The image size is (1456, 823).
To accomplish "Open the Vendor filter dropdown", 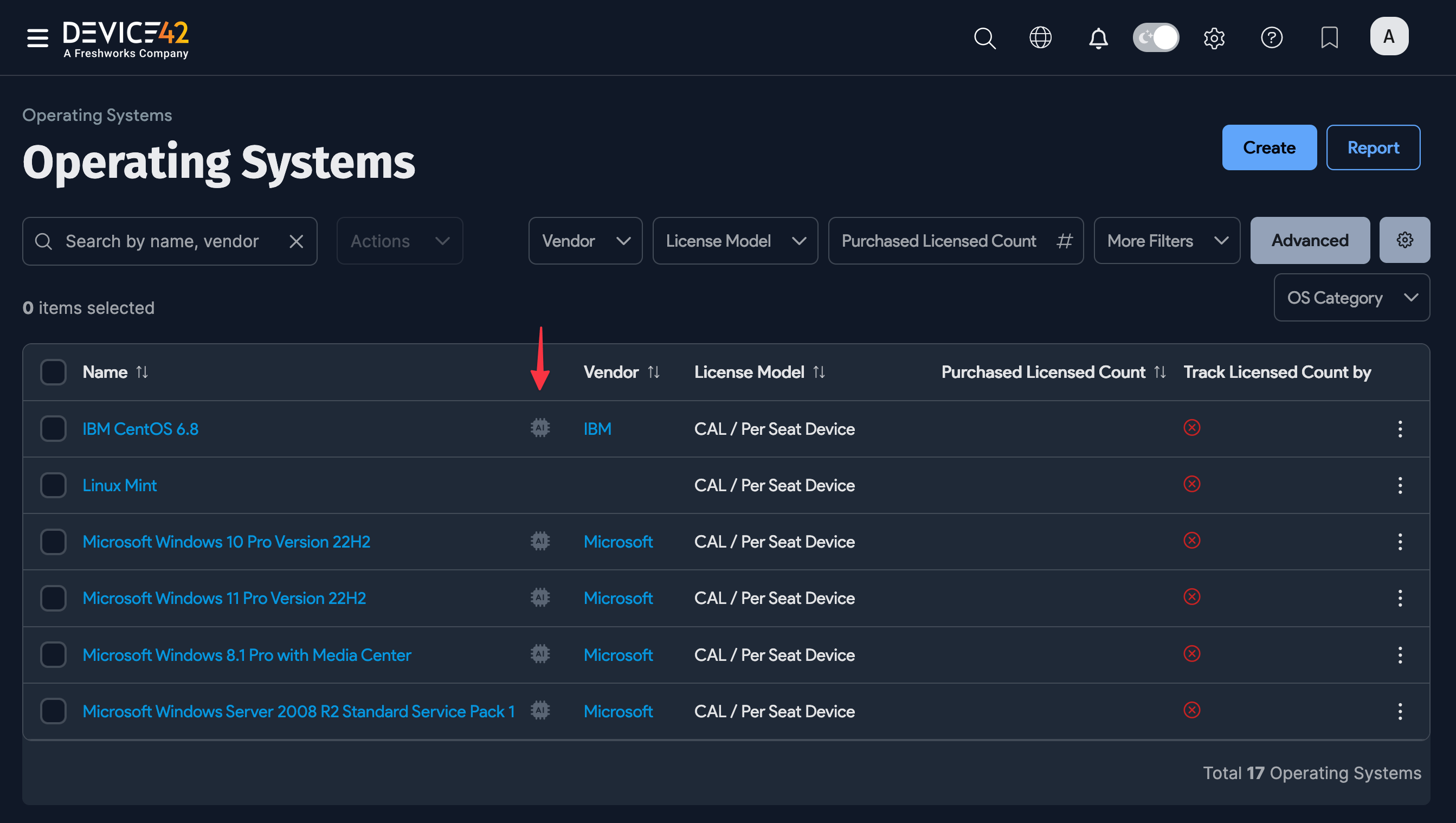I will coord(585,240).
